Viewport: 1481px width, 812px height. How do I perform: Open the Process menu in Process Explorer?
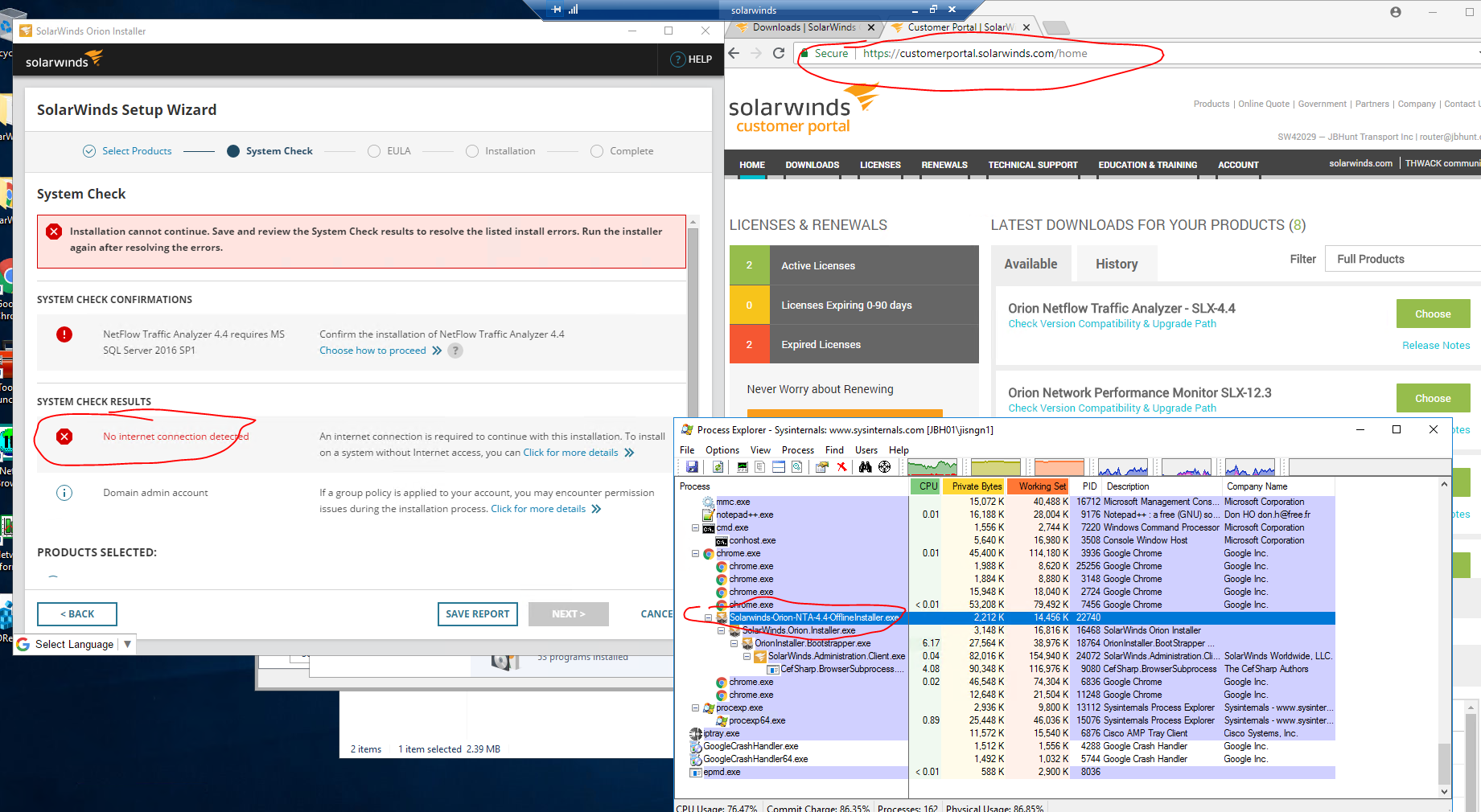pos(798,450)
